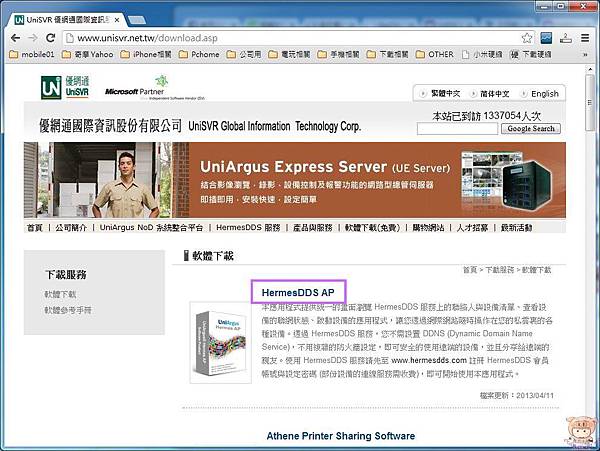The height and width of the screenshot is (451, 600).
Task: Click the visitor count text 1337054
Action: click(x=502, y=116)
